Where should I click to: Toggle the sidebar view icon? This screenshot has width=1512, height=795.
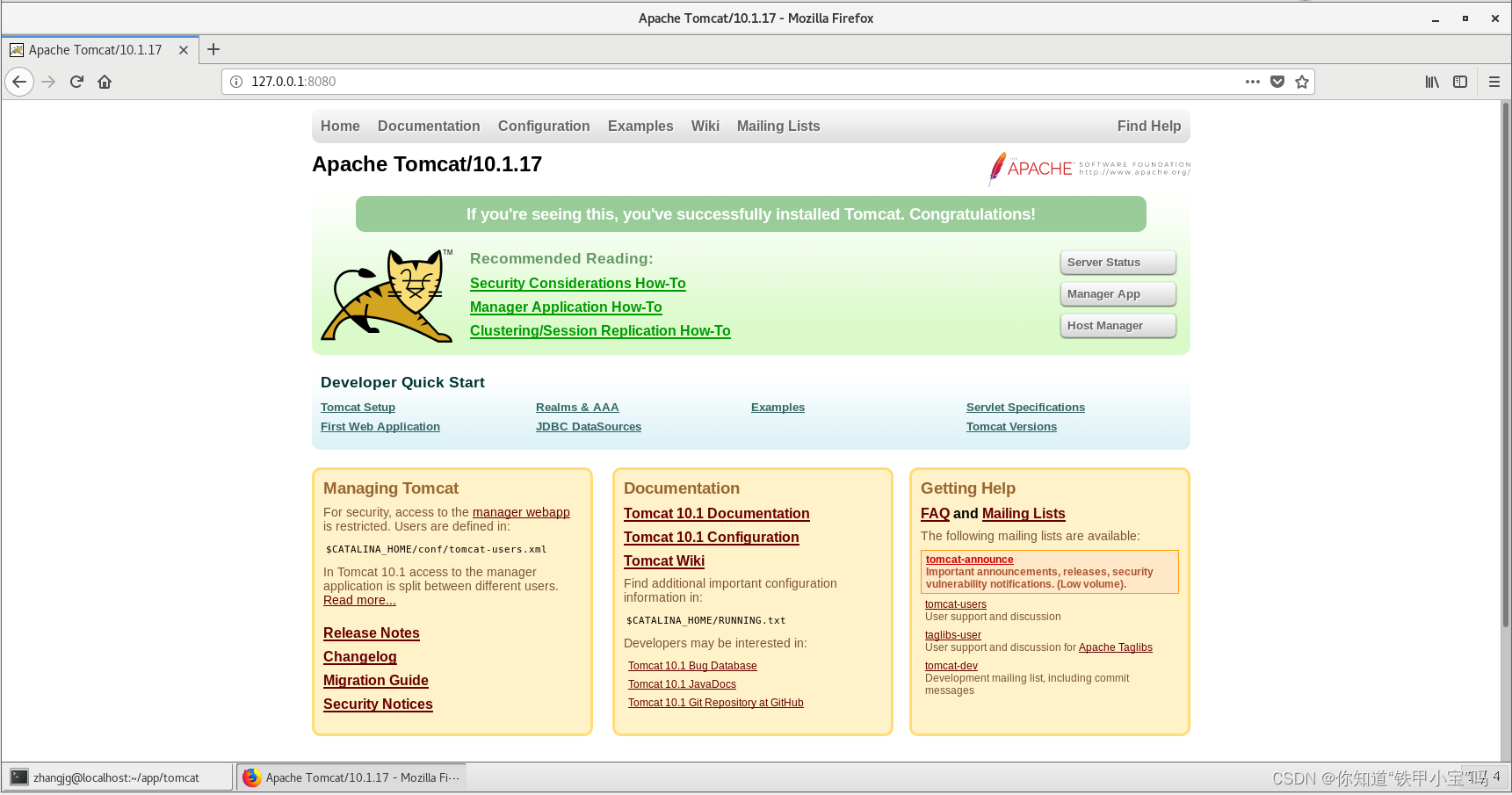1460,82
